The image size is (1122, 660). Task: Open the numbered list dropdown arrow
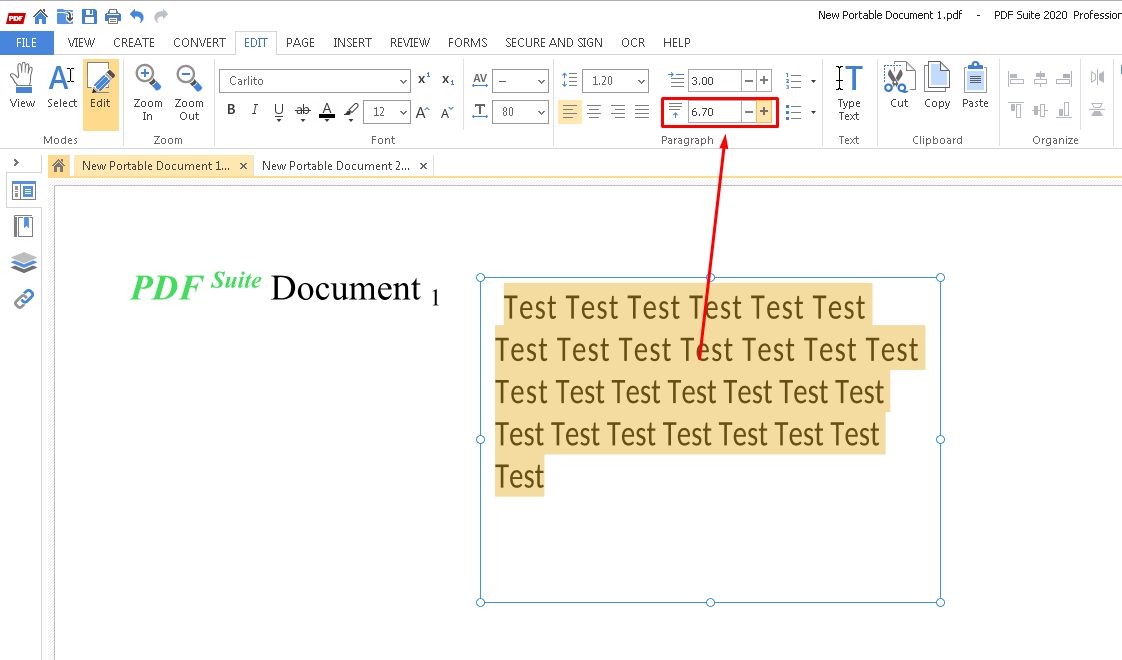pos(814,82)
